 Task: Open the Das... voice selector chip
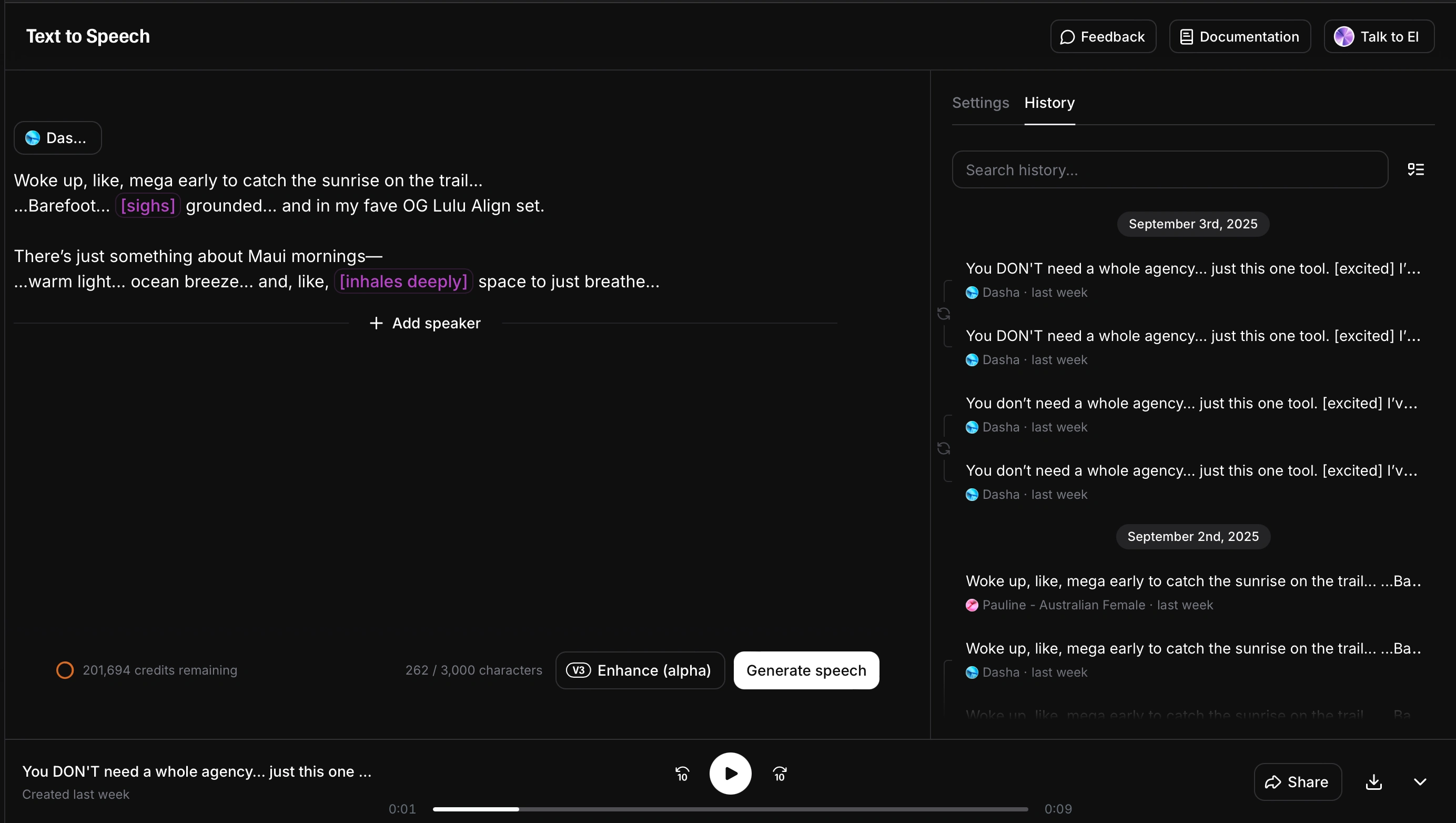pos(58,138)
